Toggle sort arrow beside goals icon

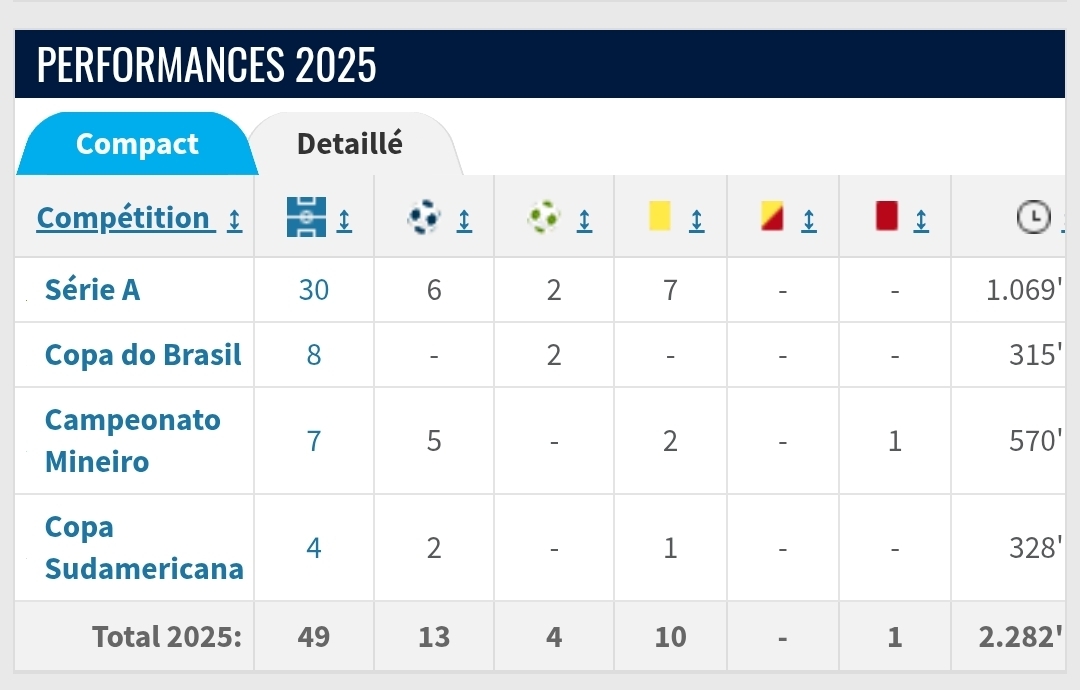(x=464, y=220)
